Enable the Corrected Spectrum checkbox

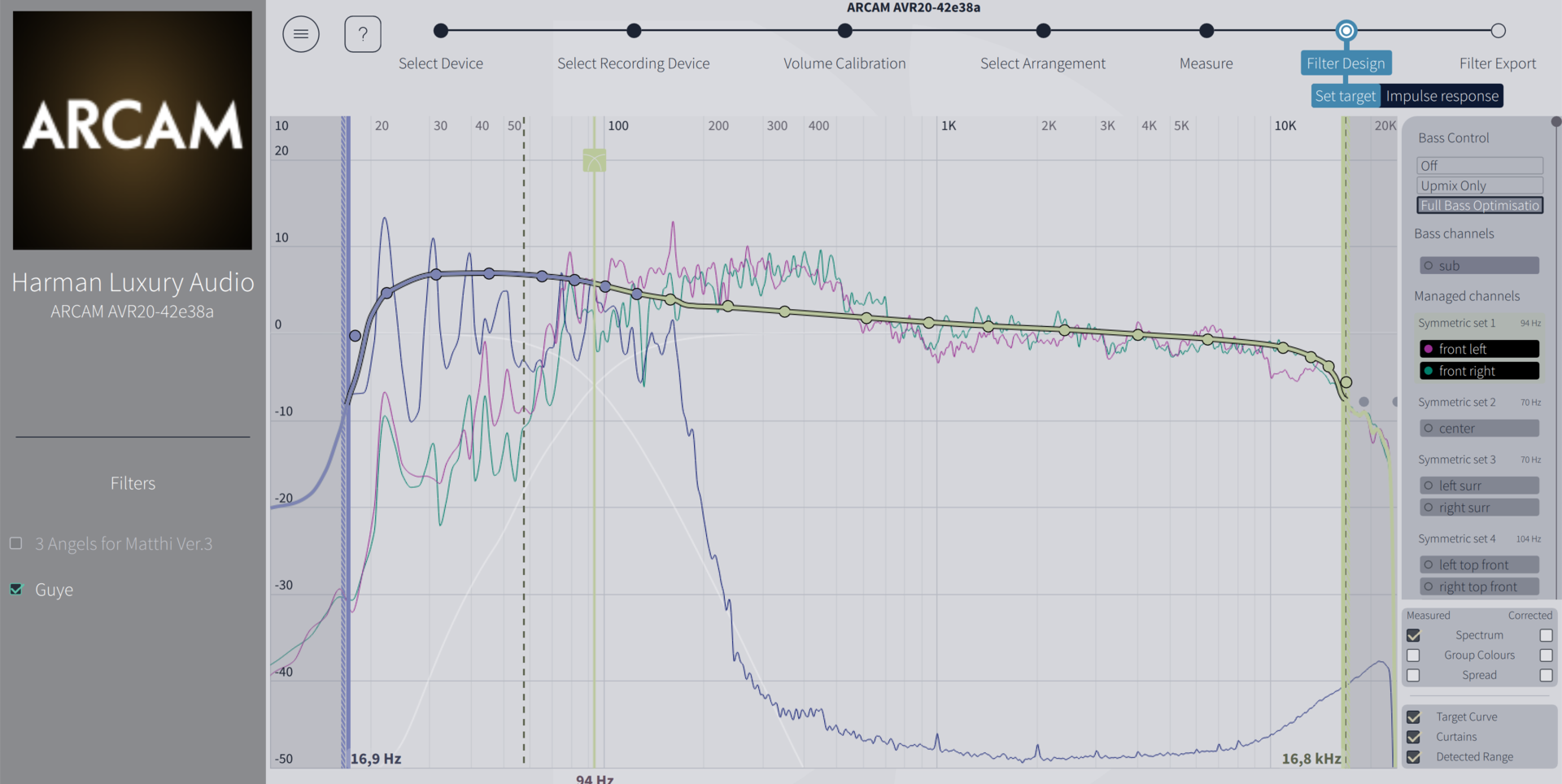coord(1546,635)
